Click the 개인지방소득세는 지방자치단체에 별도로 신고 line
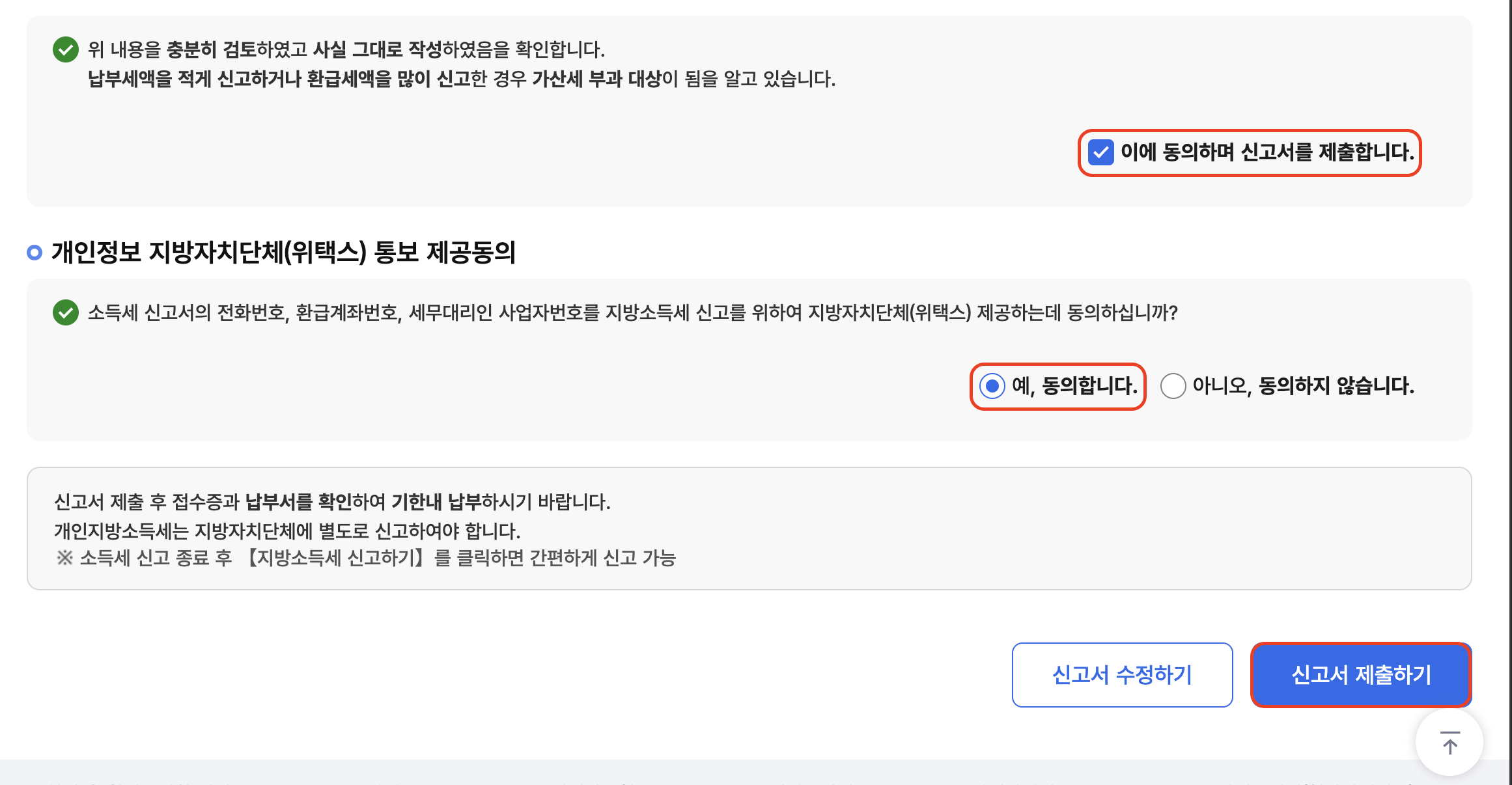1512x785 pixels. [287, 531]
